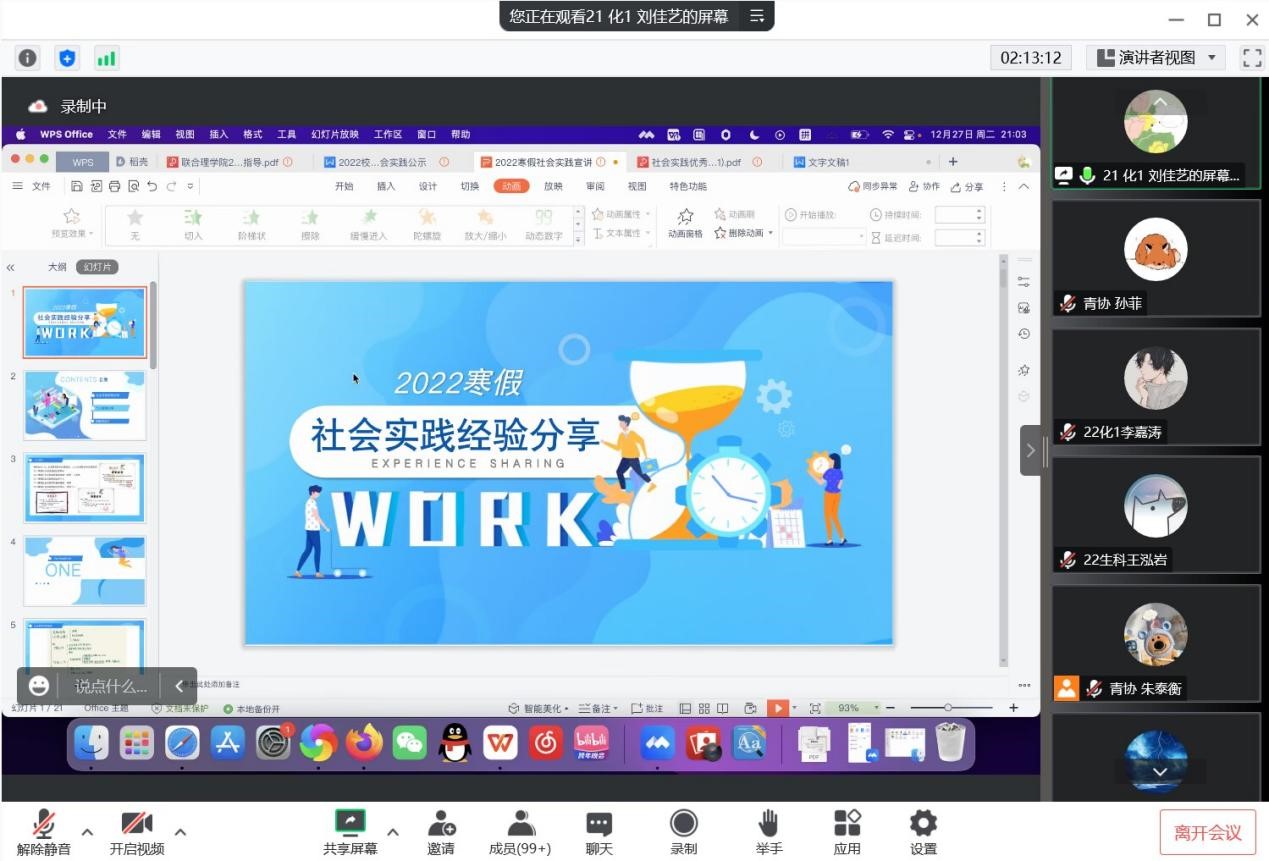
Task: Open the bilibili app in the dock
Action: point(592,743)
